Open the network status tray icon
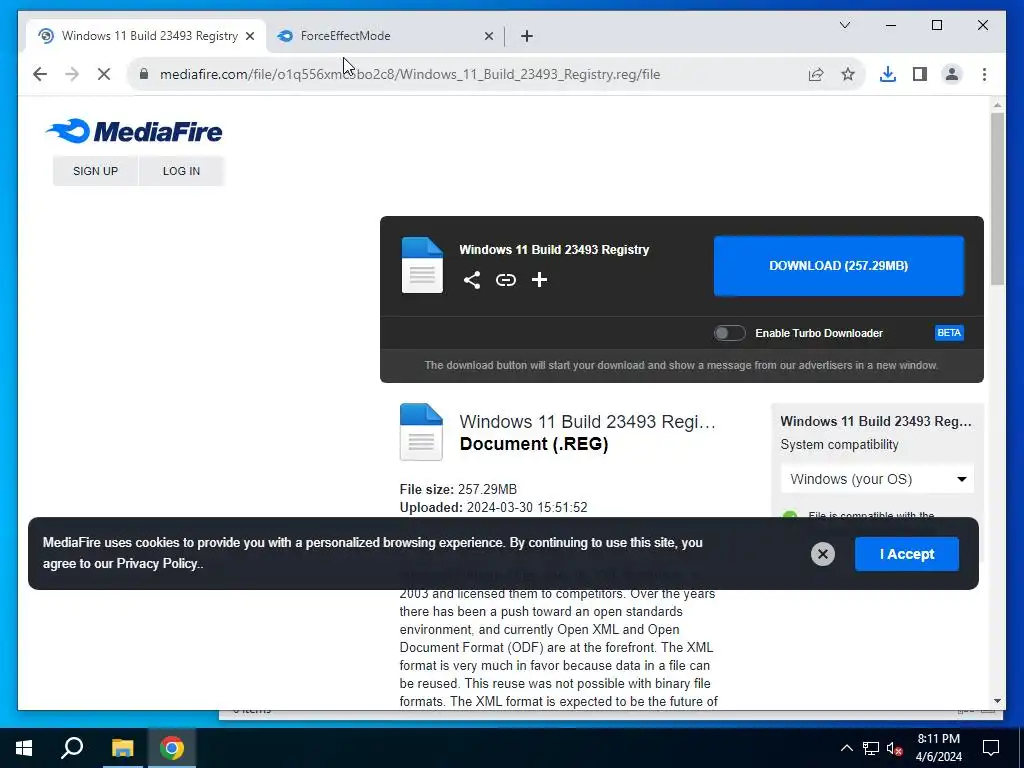The width and height of the screenshot is (1024, 768). click(x=871, y=748)
